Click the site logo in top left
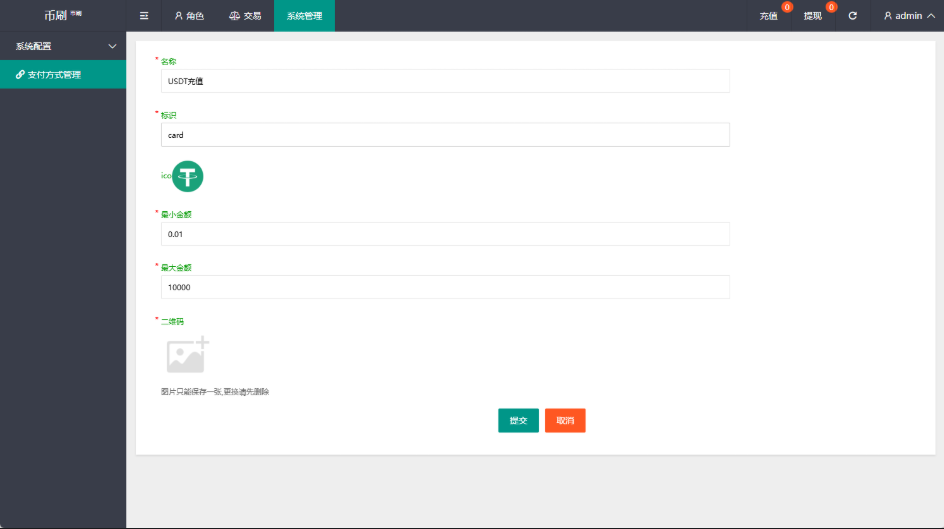The image size is (944, 529). [x=63, y=16]
